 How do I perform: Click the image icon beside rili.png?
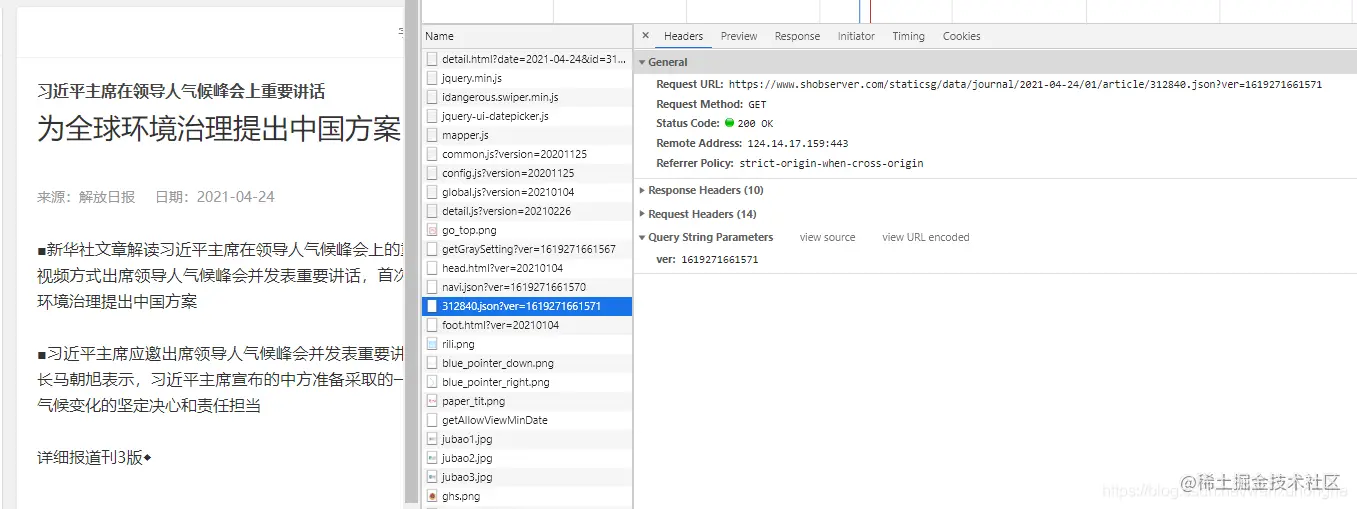pos(432,344)
